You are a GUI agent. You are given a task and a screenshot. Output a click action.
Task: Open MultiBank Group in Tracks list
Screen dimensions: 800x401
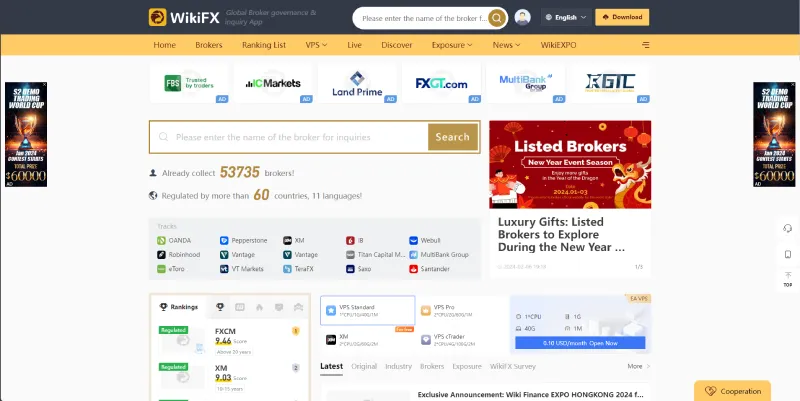(439, 255)
